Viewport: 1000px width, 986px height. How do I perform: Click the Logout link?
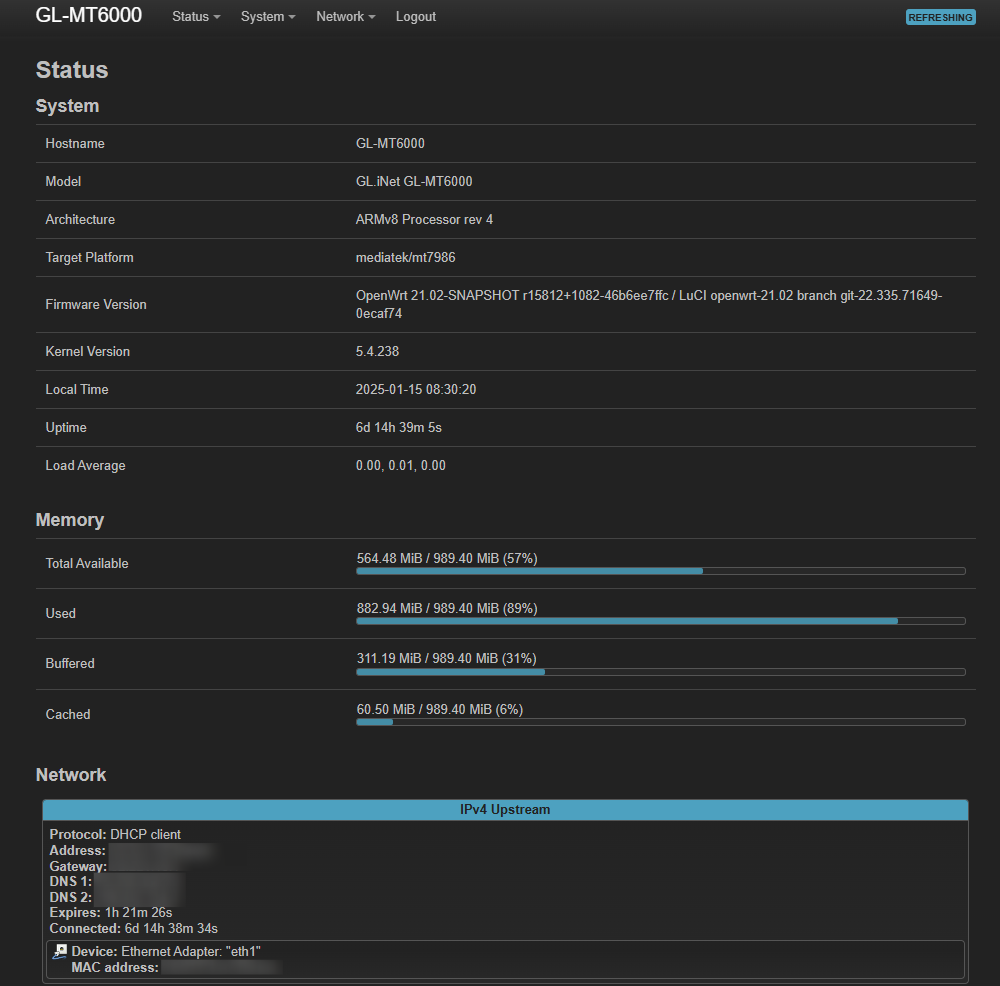click(416, 17)
